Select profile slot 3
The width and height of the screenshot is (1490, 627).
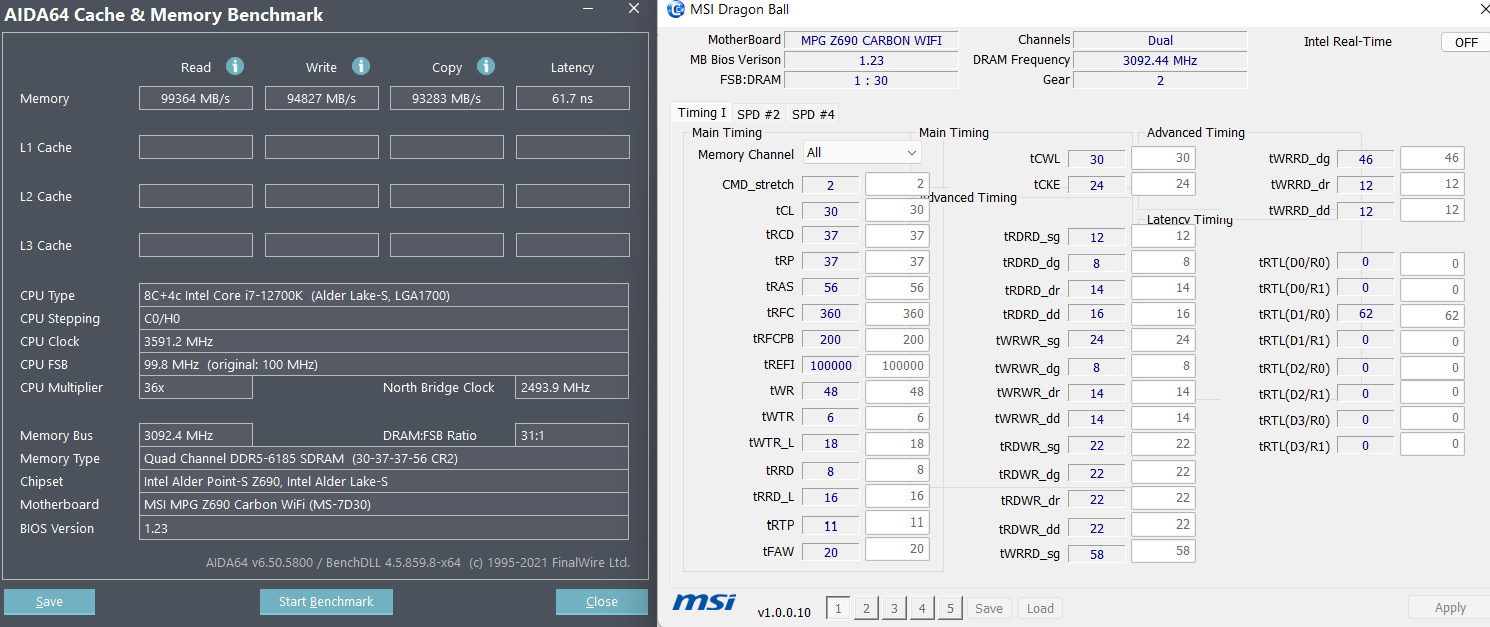[894, 608]
